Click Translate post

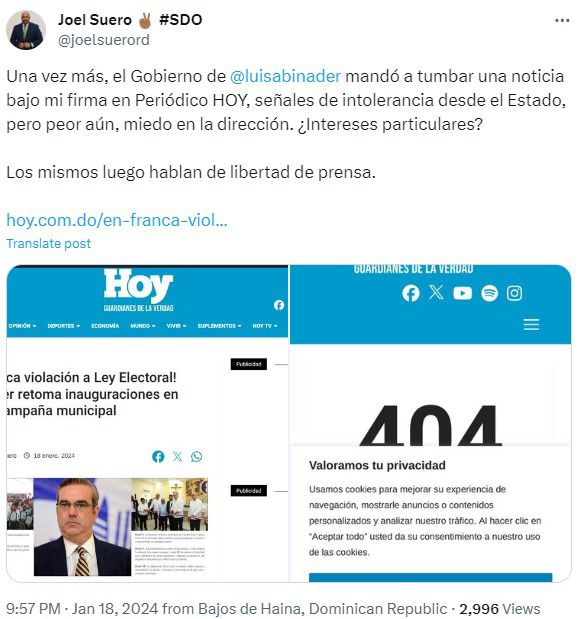(49, 244)
